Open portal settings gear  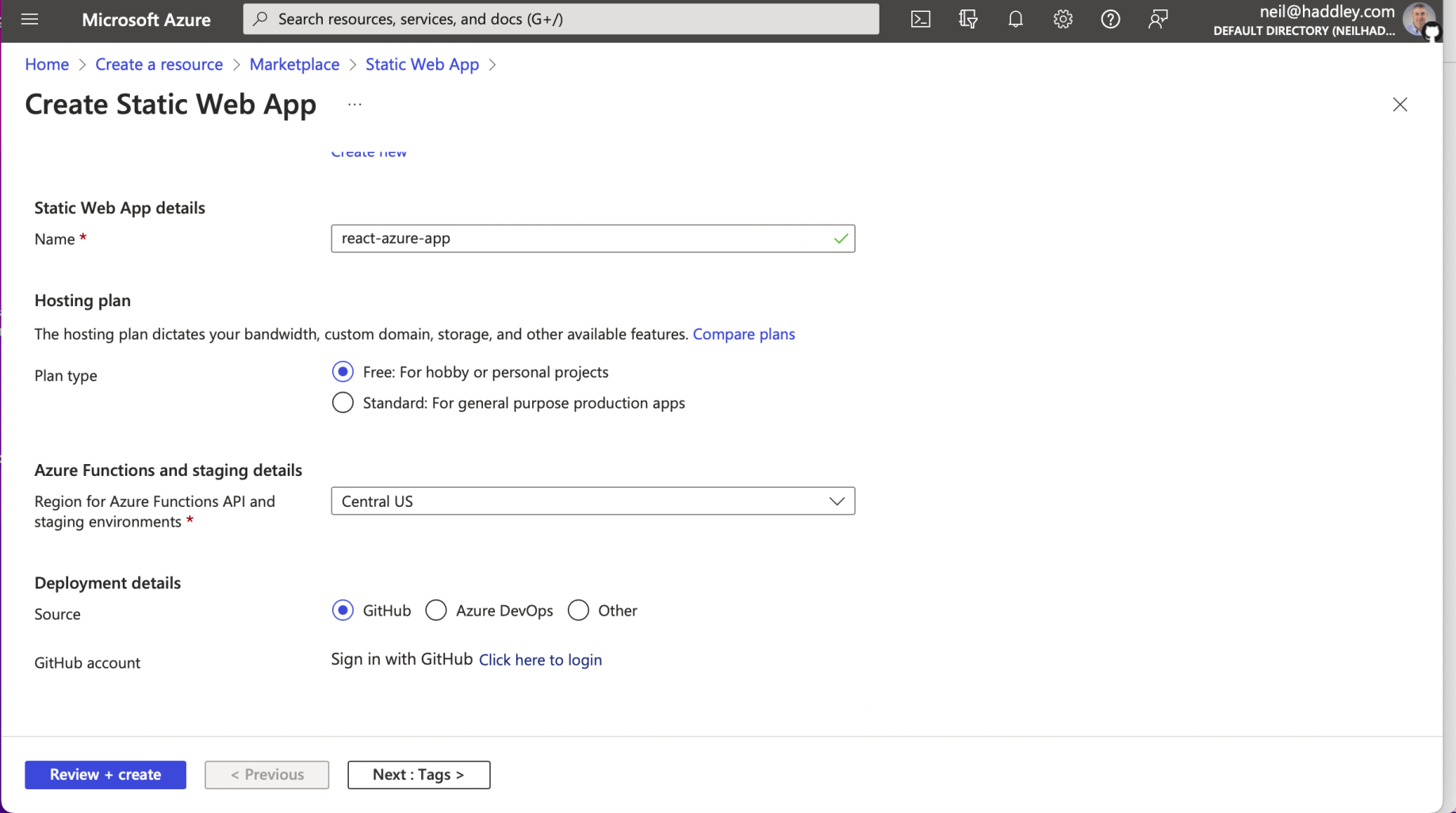(x=1063, y=19)
